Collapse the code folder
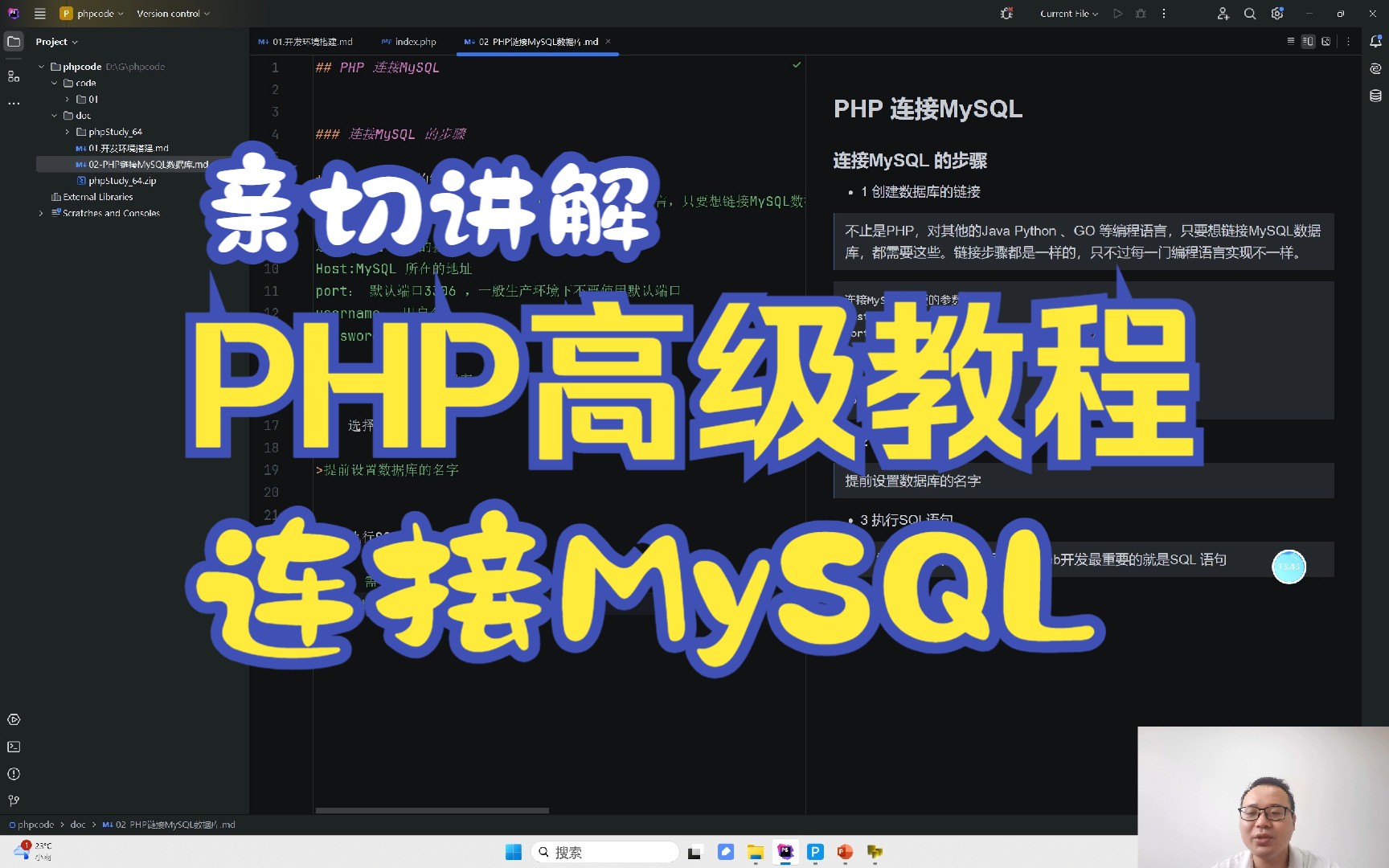This screenshot has height=868, width=1389. 55,83
